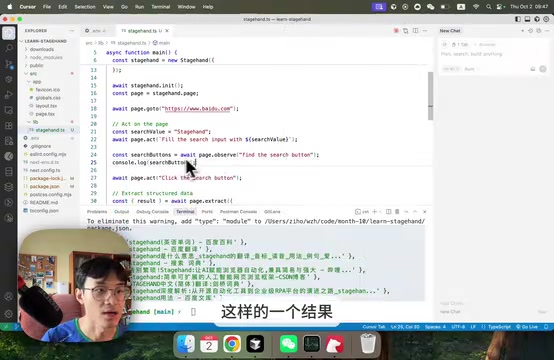Switch to the Postman Console tab

click(x=238, y=212)
